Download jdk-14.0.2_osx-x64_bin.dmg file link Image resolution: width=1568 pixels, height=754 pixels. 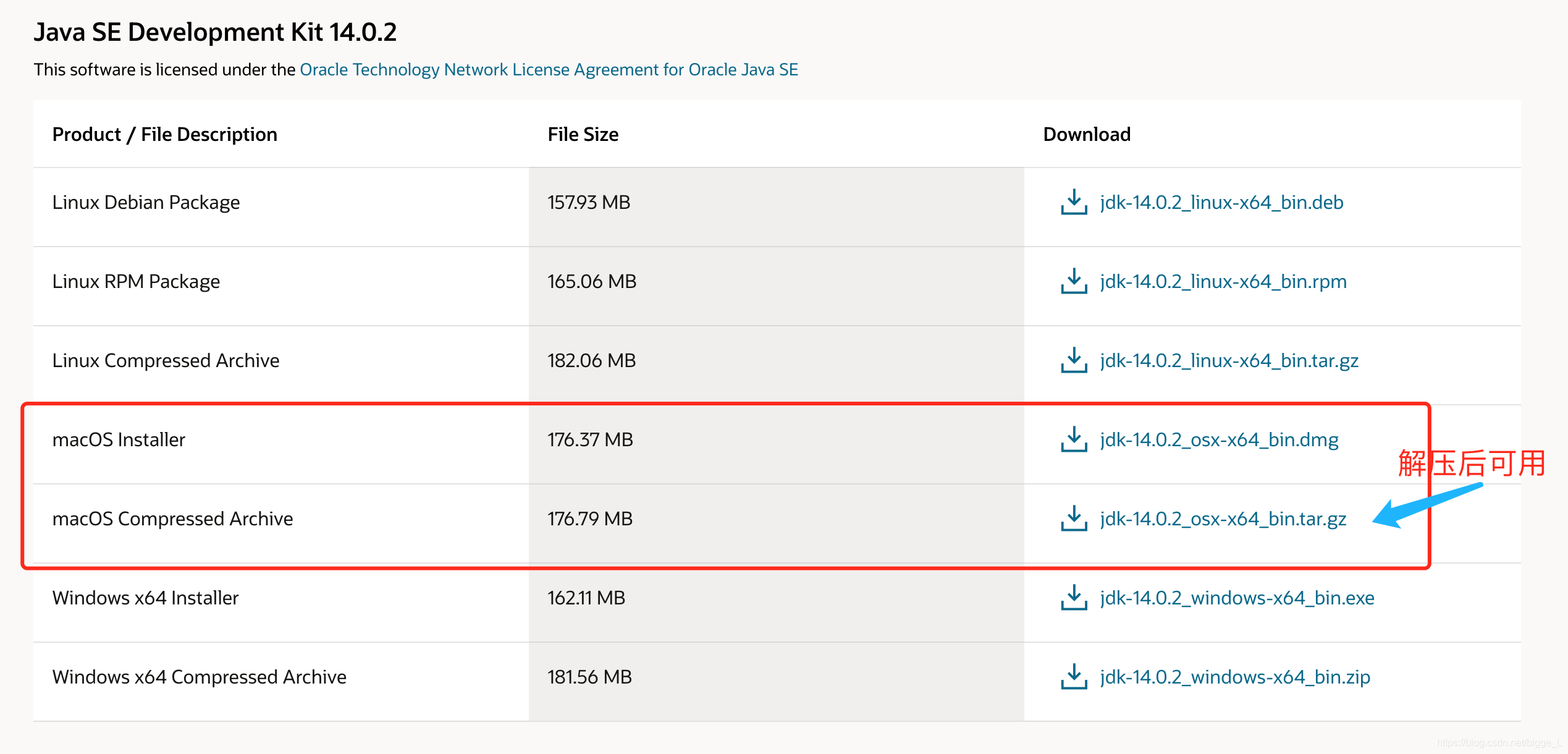click(1219, 440)
